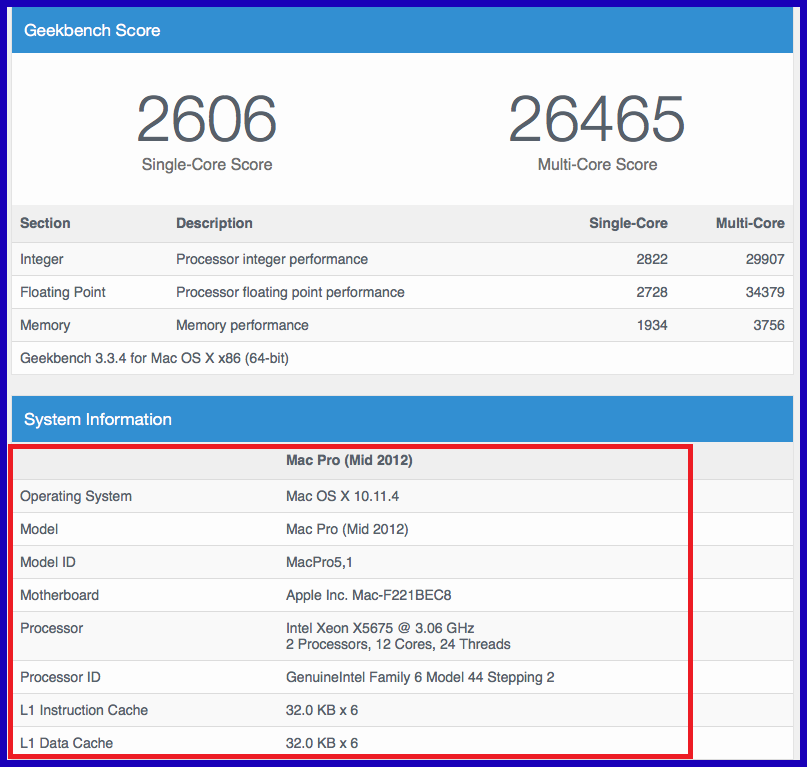Screen dimensions: 807x767
Task: Select the 'Mac OS X 10.11.4' value
Action: [342, 496]
